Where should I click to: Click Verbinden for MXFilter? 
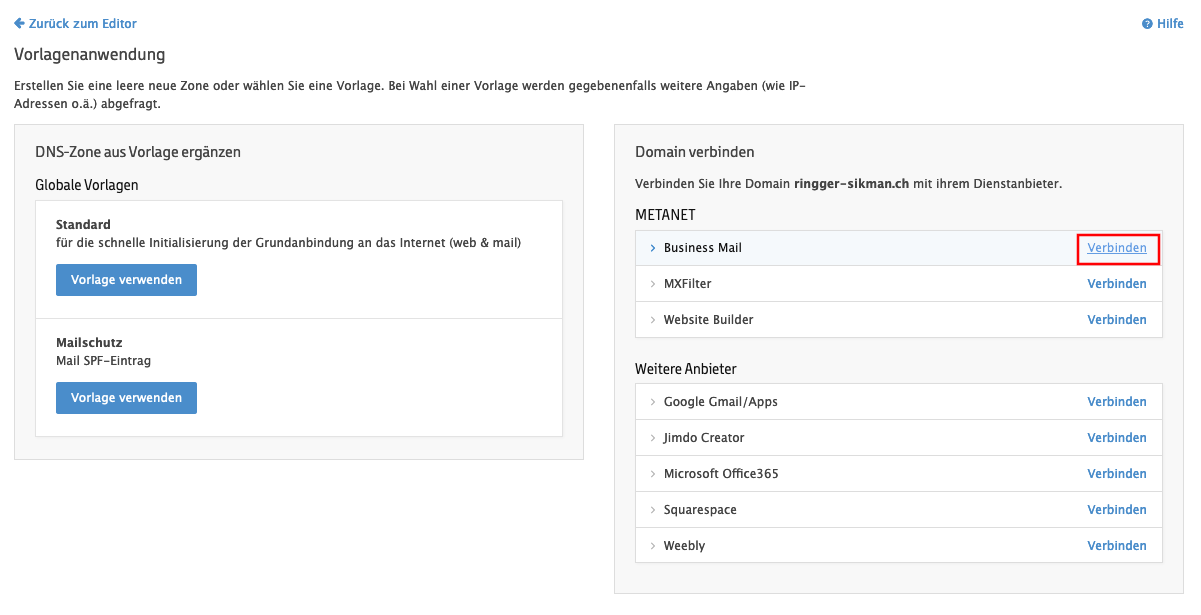pos(1117,284)
